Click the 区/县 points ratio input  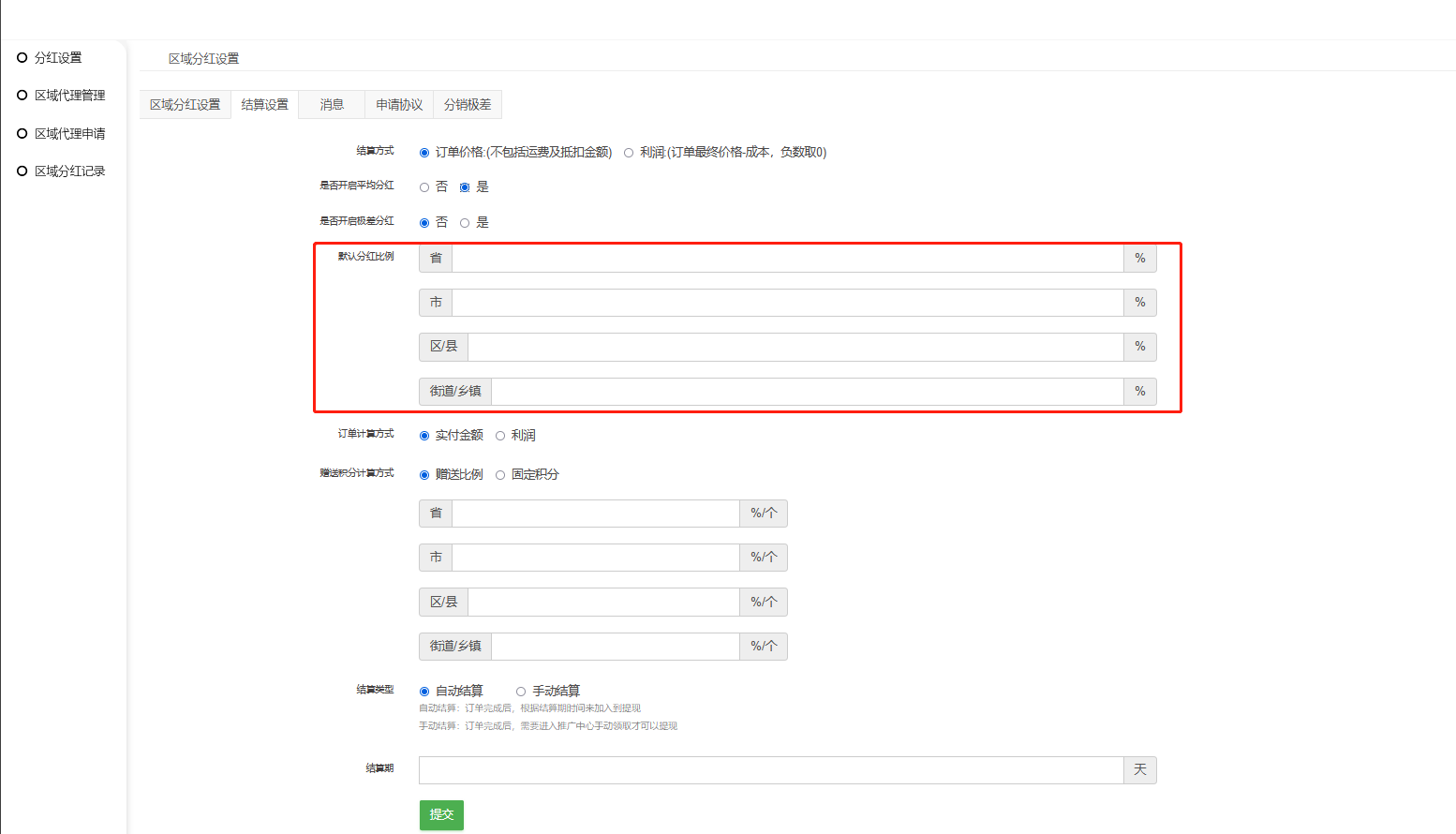603,603
